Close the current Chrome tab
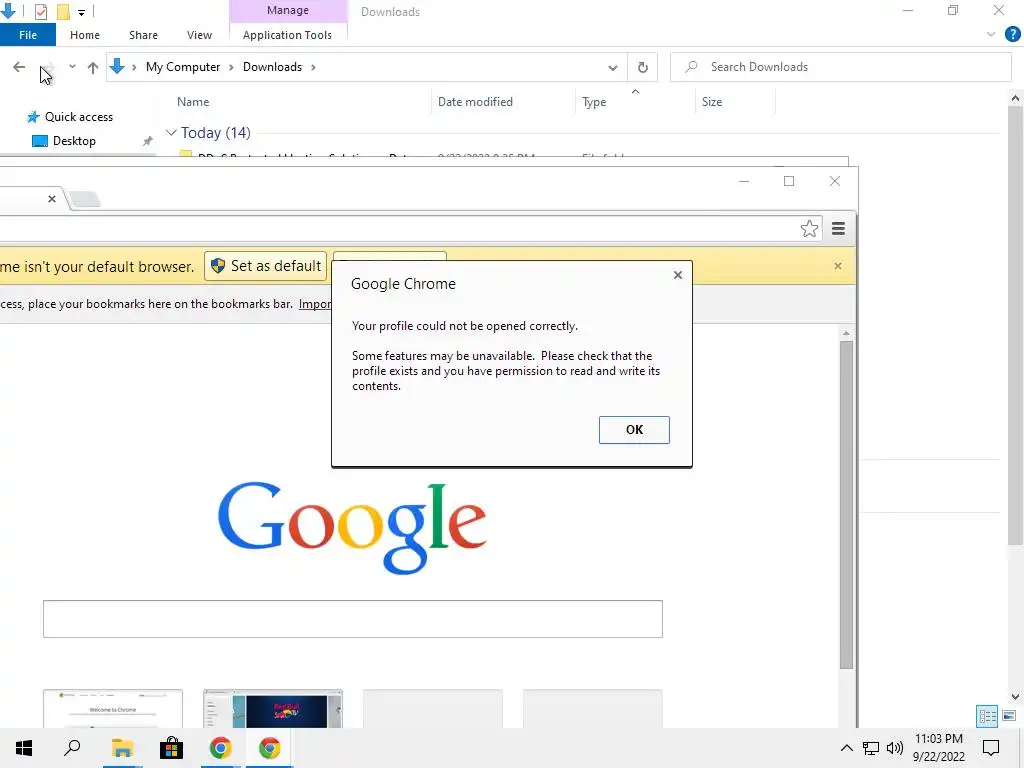The width and height of the screenshot is (1024, 768). coord(52,199)
